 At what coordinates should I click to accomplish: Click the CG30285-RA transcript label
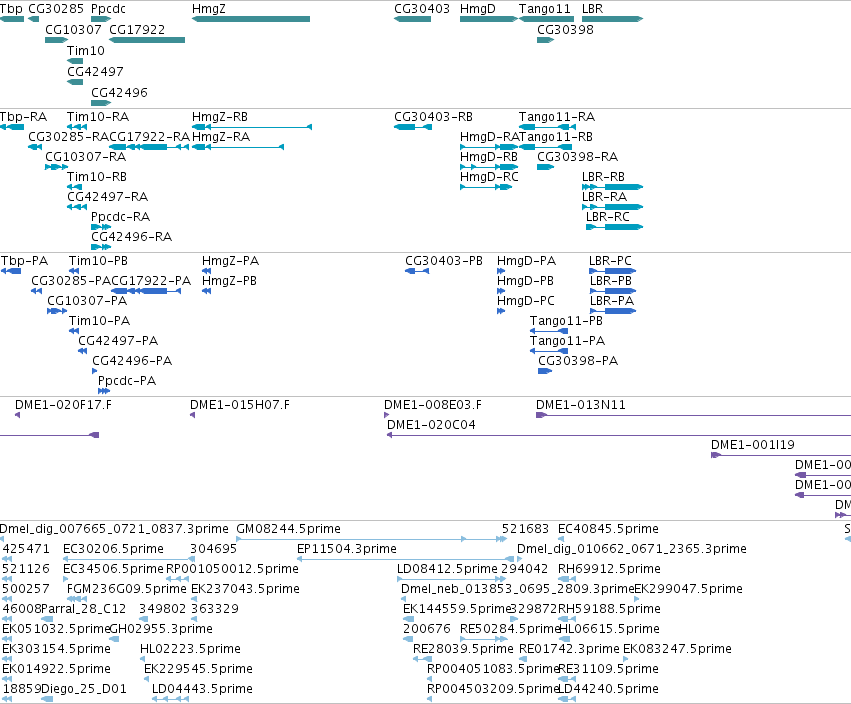[69, 137]
